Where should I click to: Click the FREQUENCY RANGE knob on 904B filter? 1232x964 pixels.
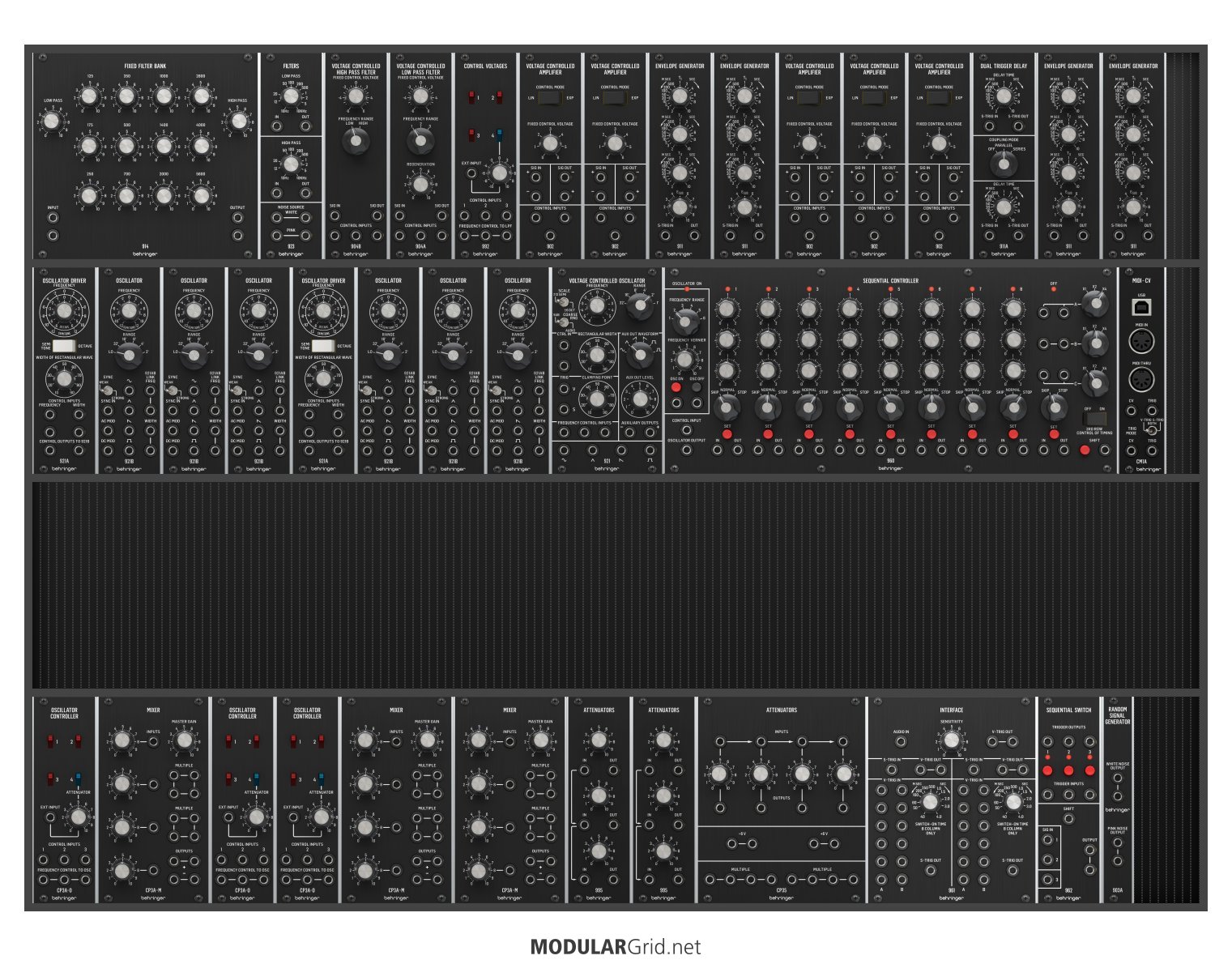tap(356, 142)
